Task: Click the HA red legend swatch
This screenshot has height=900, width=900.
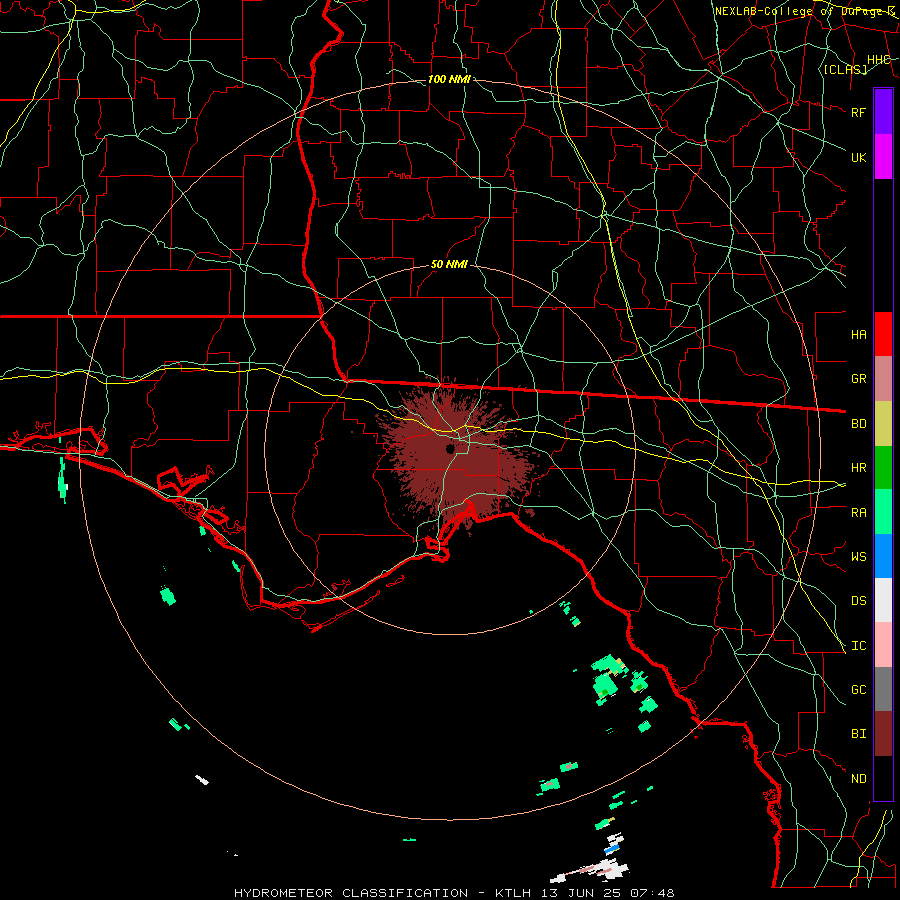Action: pyautogui.click(x=883, y=334)
